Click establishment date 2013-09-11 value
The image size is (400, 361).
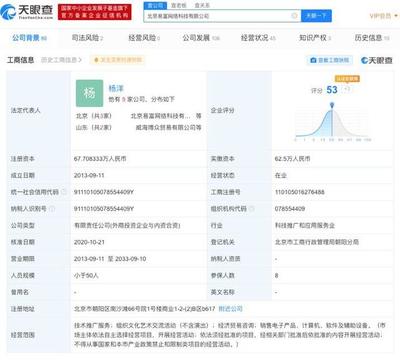[89, 175]
